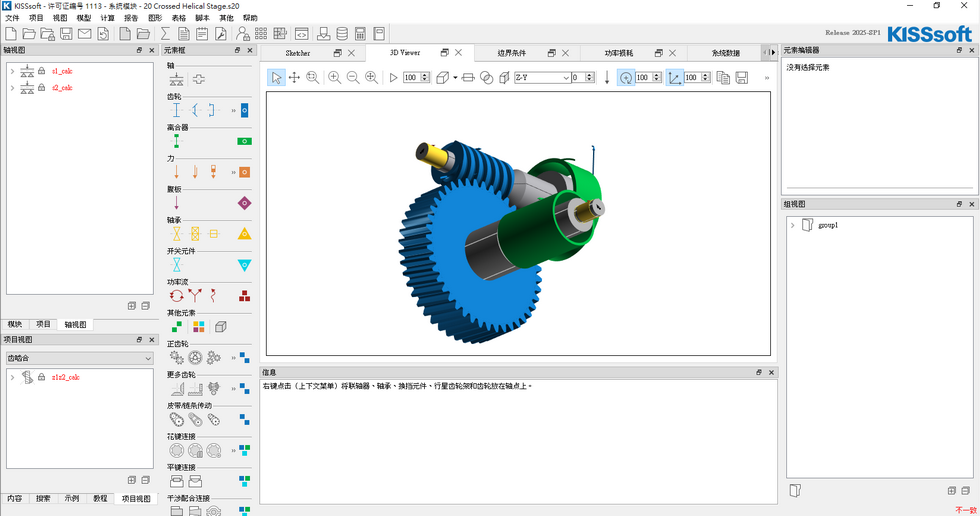
Task: Toggle the rotation icon beside first 100 field
Action: click(626, 77)
